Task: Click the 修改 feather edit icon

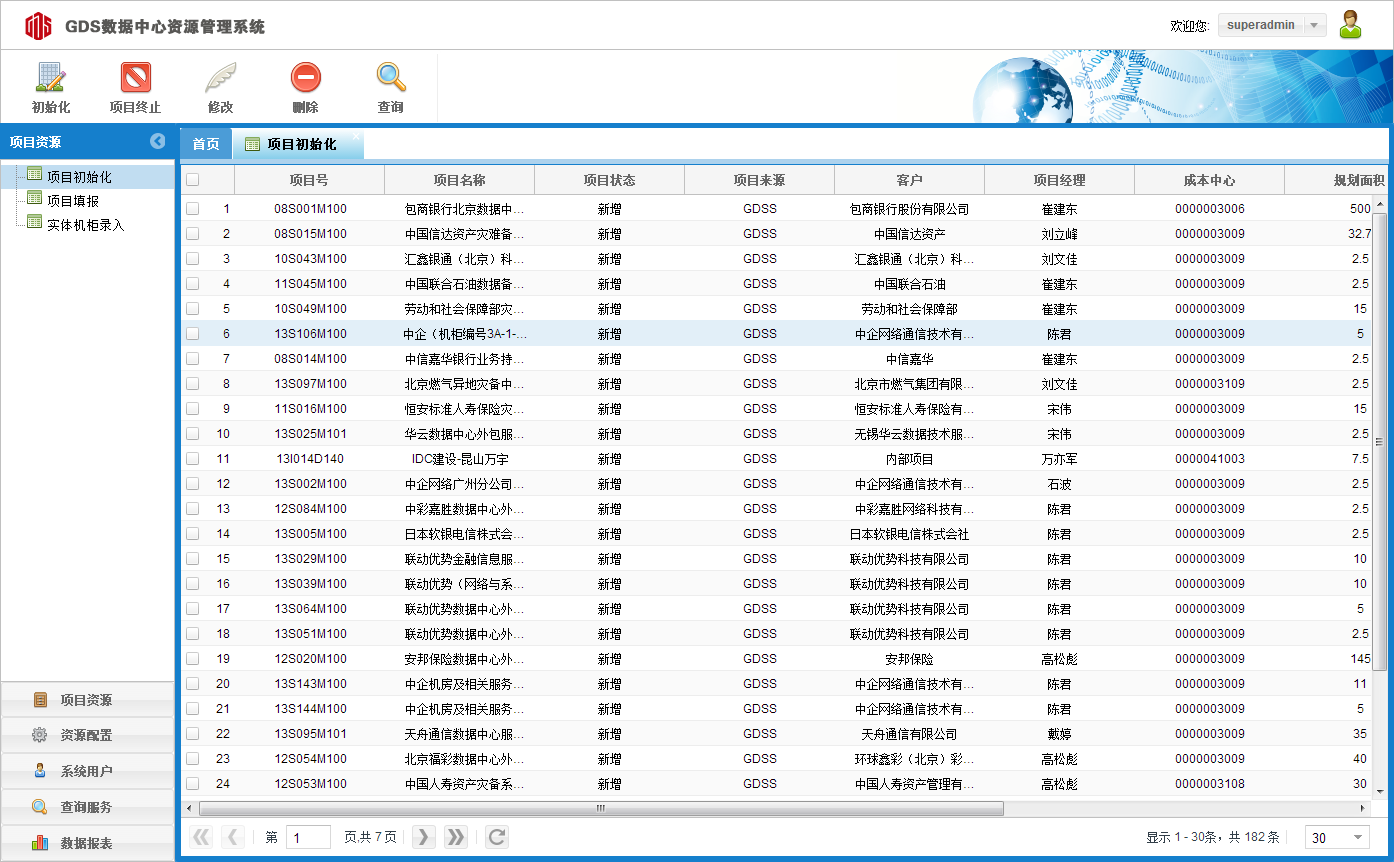Action: pyautogui.click(x=220, y=78)
